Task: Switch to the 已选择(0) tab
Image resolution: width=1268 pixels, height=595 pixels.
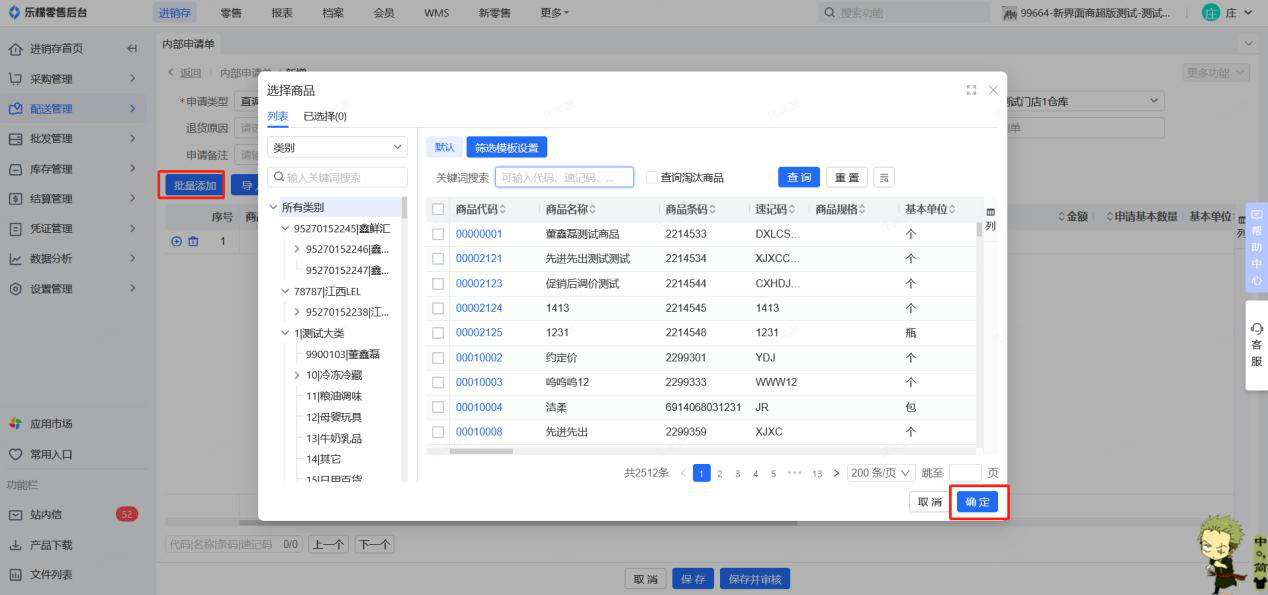Action: [325, 117]
